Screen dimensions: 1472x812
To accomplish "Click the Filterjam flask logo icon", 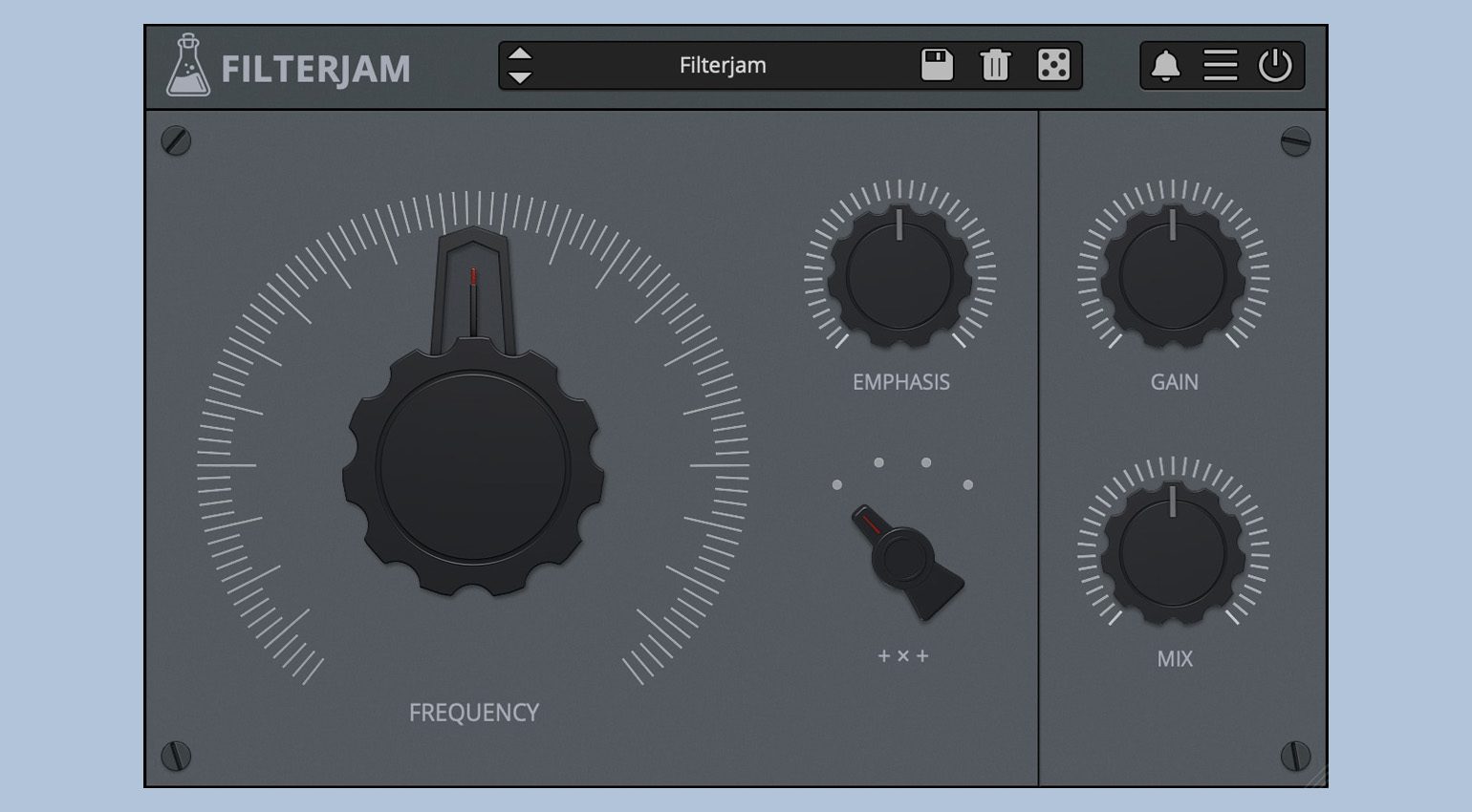I will 187,65.
